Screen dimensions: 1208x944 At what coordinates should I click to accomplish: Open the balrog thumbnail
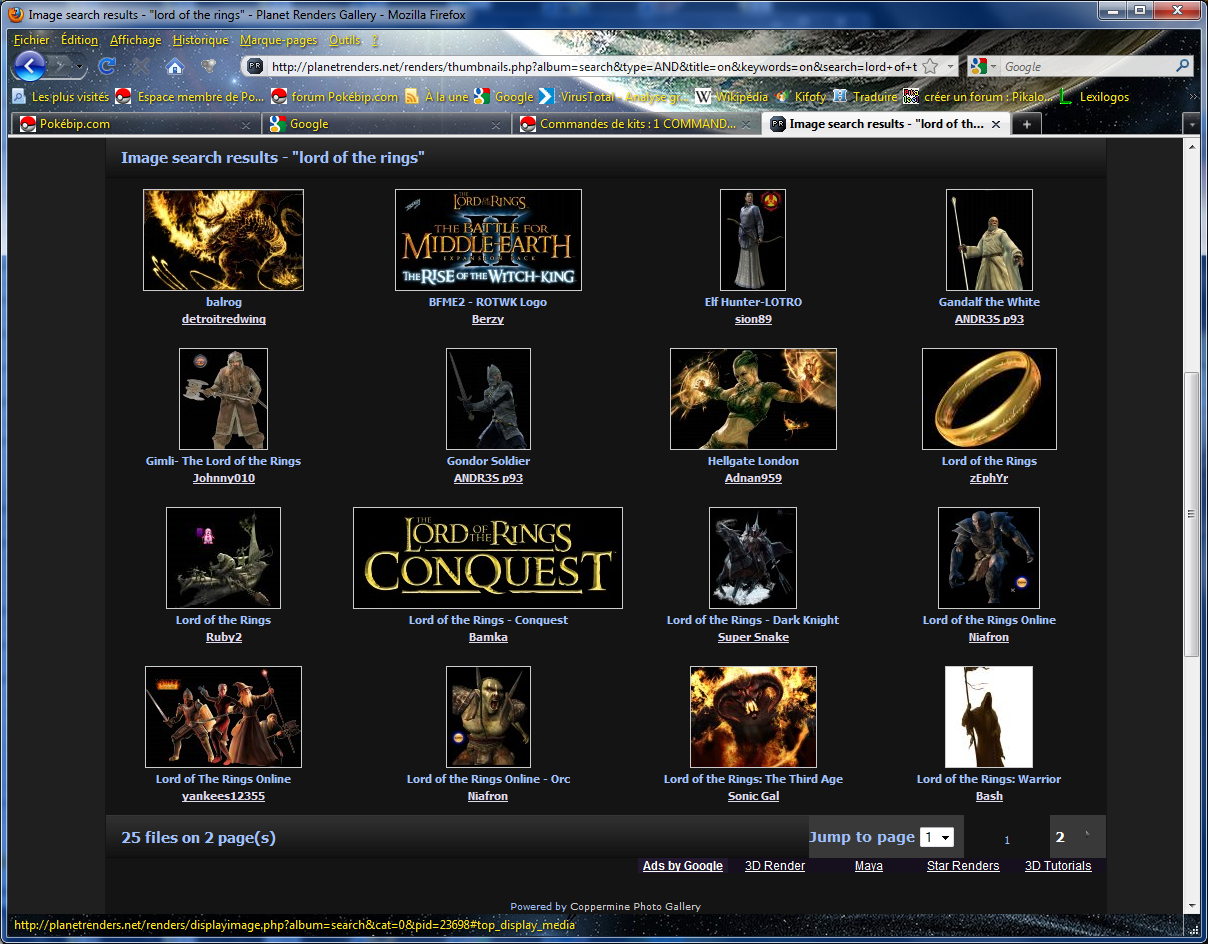pyautogui.click(x=223, y=240)
